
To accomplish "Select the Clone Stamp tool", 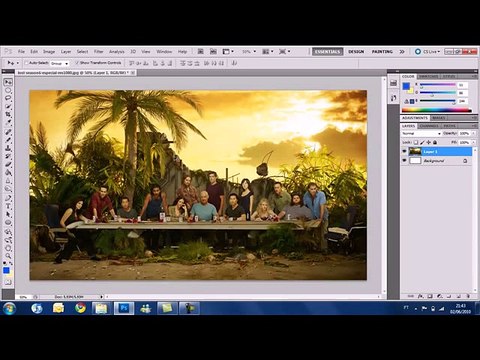I will pos(8,148).
